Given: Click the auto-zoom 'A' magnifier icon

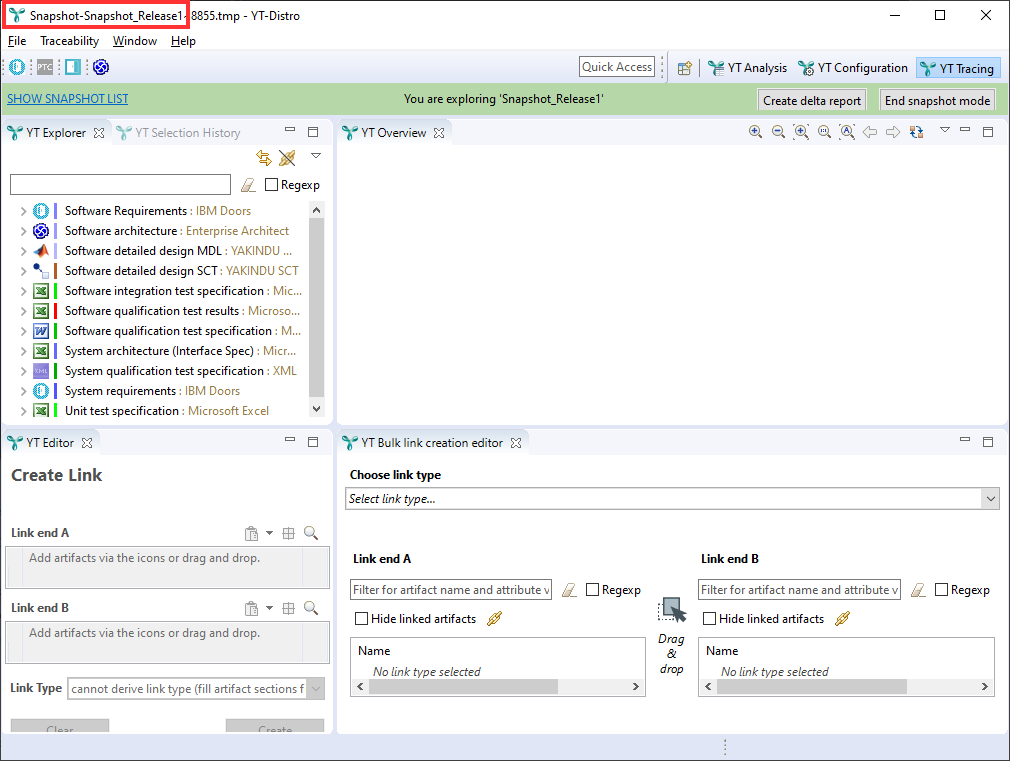Looking at the screenshot, I should coord(848,132).
